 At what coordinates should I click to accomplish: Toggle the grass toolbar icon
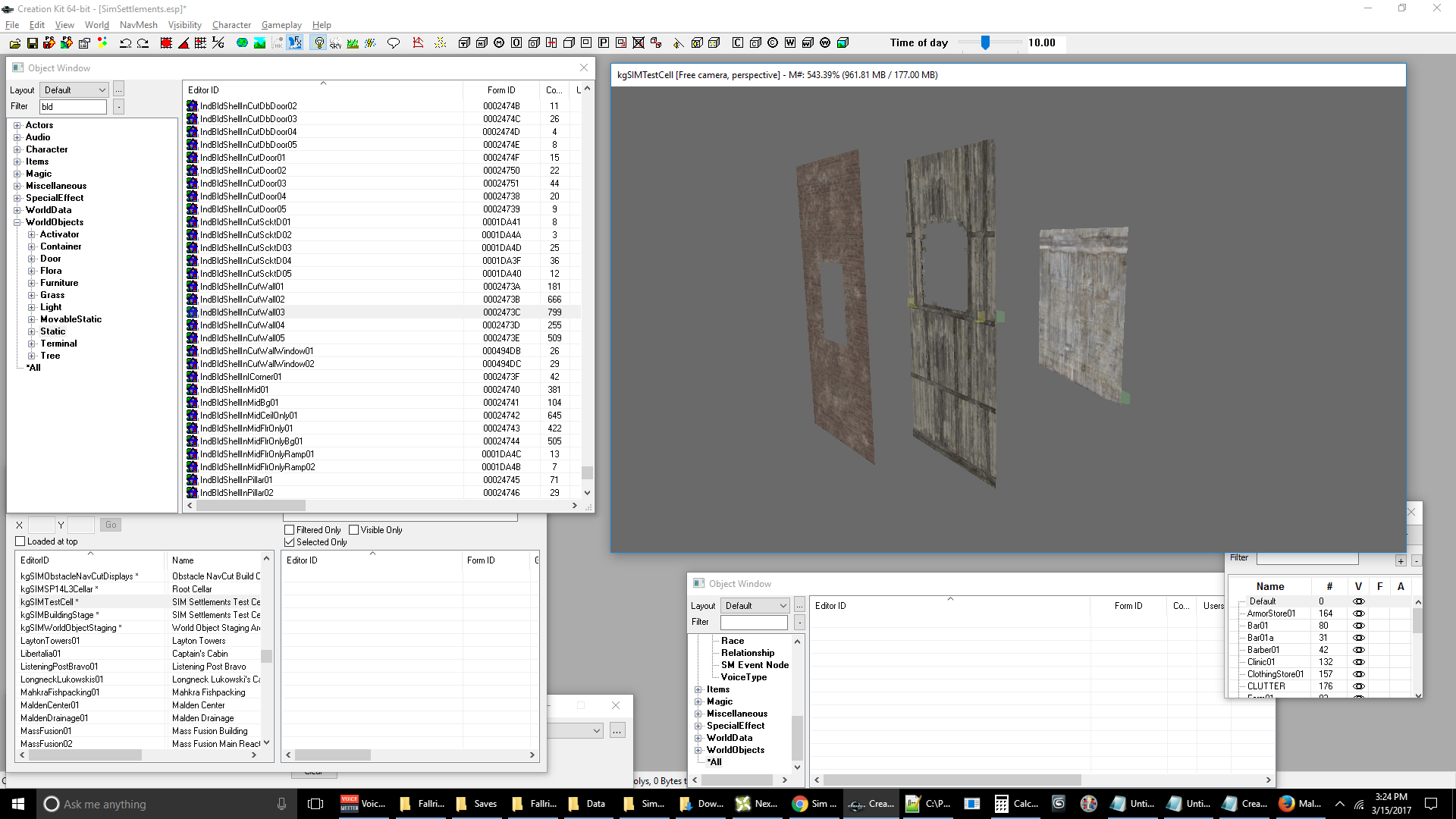click(x=353, y=43)
